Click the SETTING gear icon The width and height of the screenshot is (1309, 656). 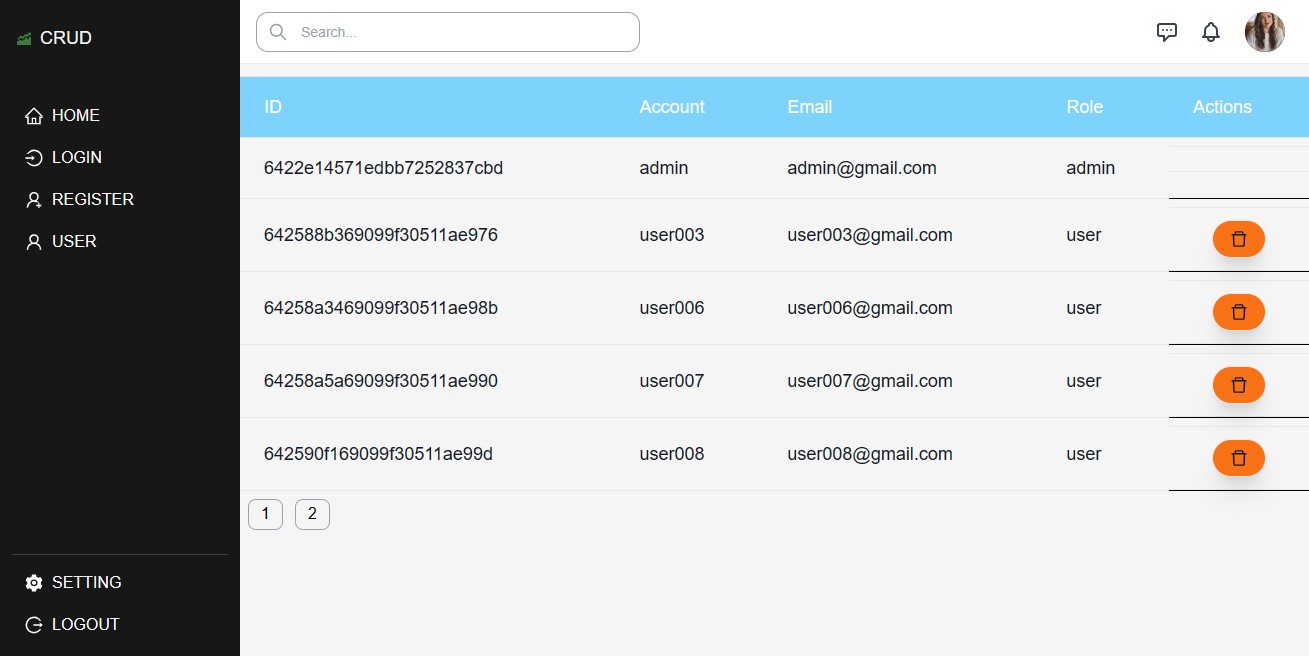34,583
